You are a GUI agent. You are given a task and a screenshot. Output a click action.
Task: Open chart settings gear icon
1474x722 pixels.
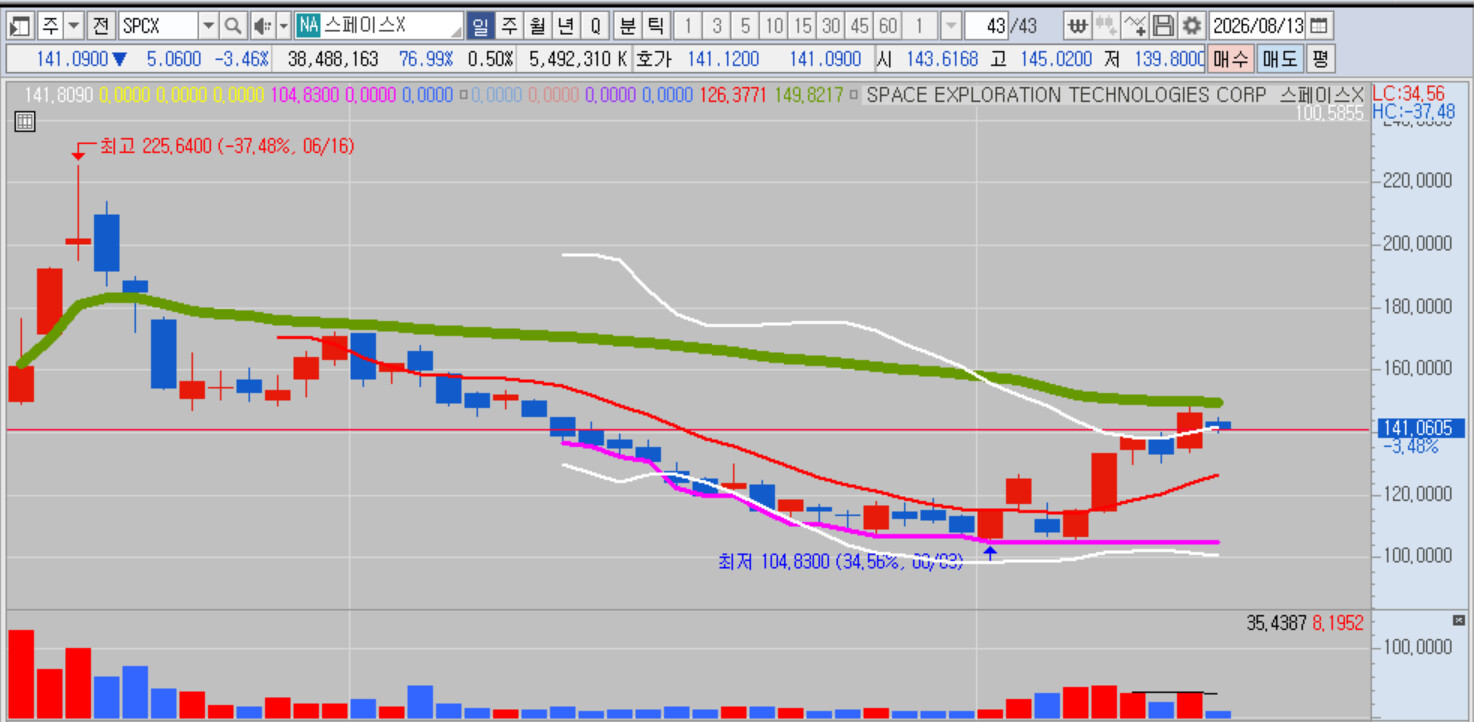tap(1191, 25)
